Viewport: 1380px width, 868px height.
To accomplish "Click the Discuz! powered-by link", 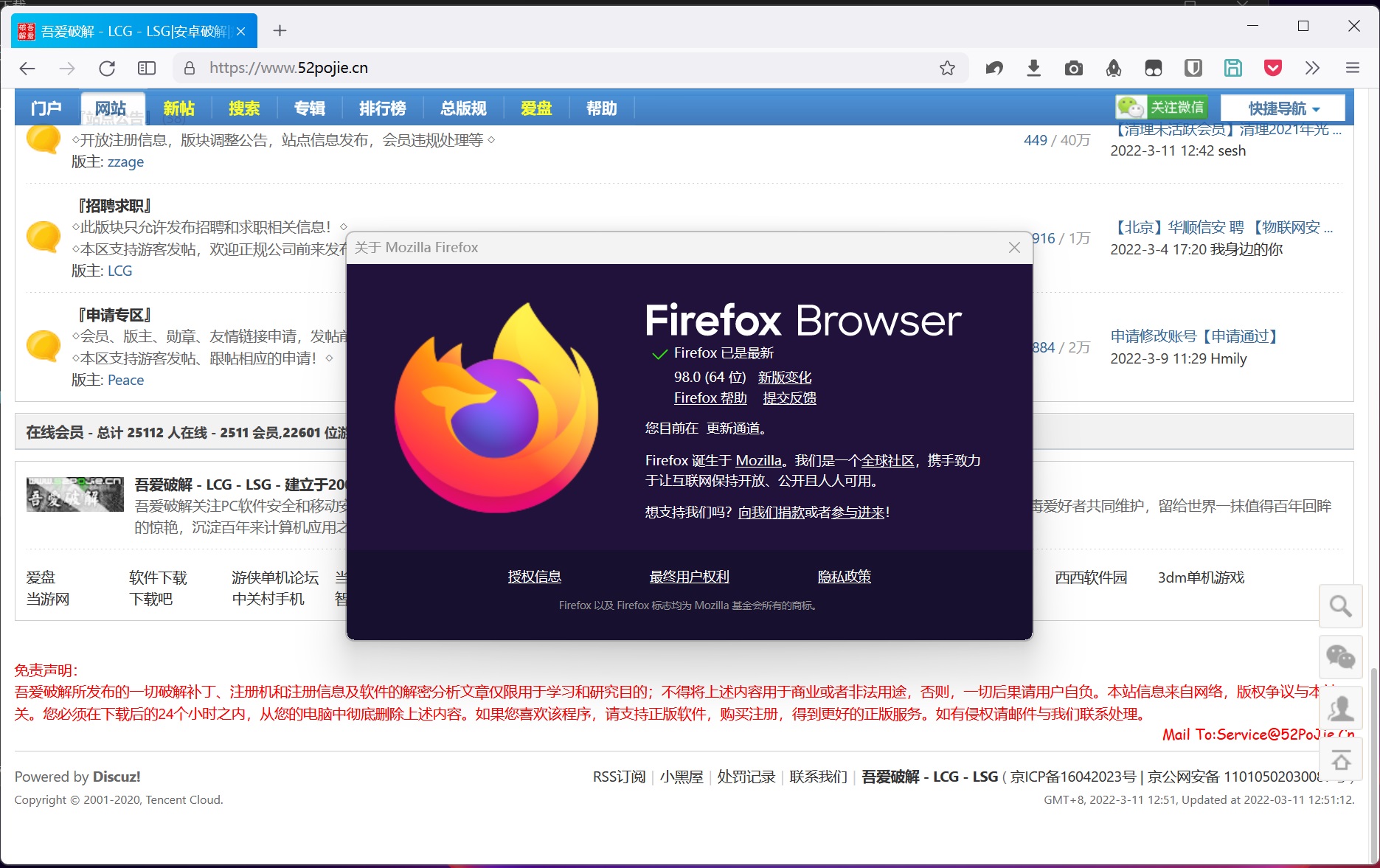I will pos(117,777).
